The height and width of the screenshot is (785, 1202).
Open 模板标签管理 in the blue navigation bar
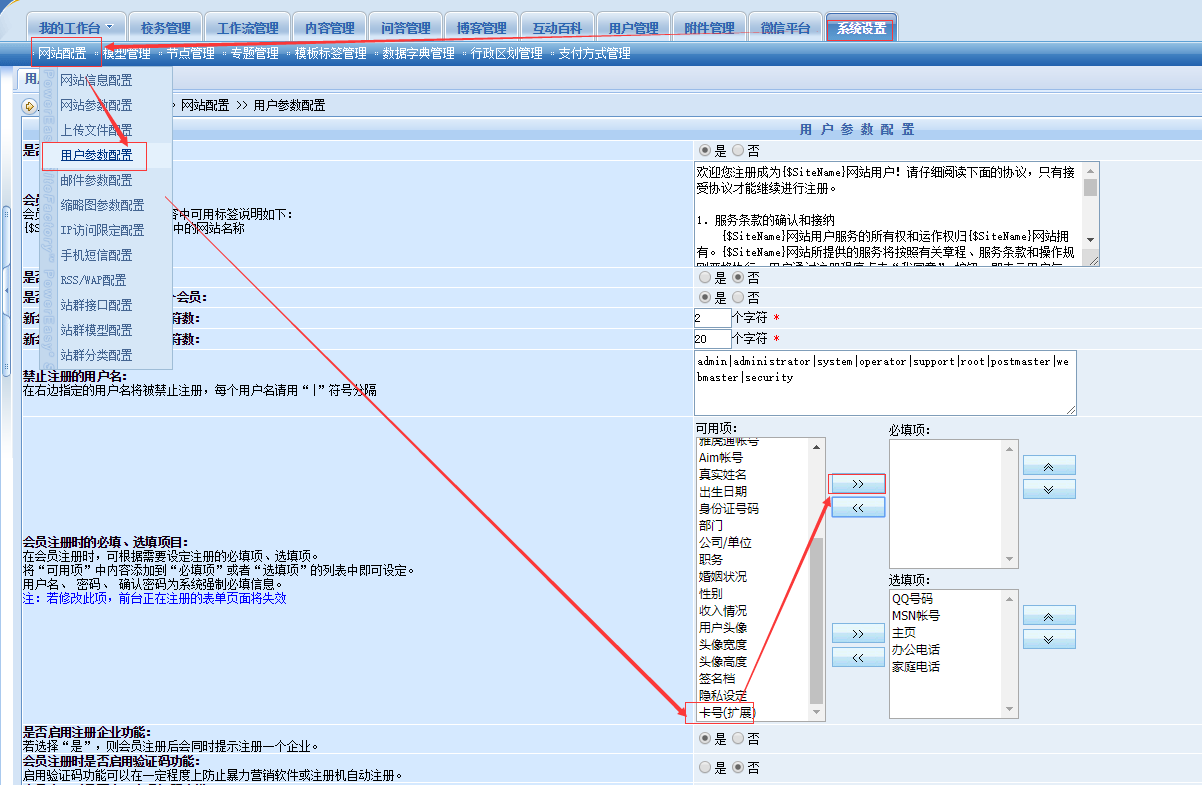pos(330,53)
